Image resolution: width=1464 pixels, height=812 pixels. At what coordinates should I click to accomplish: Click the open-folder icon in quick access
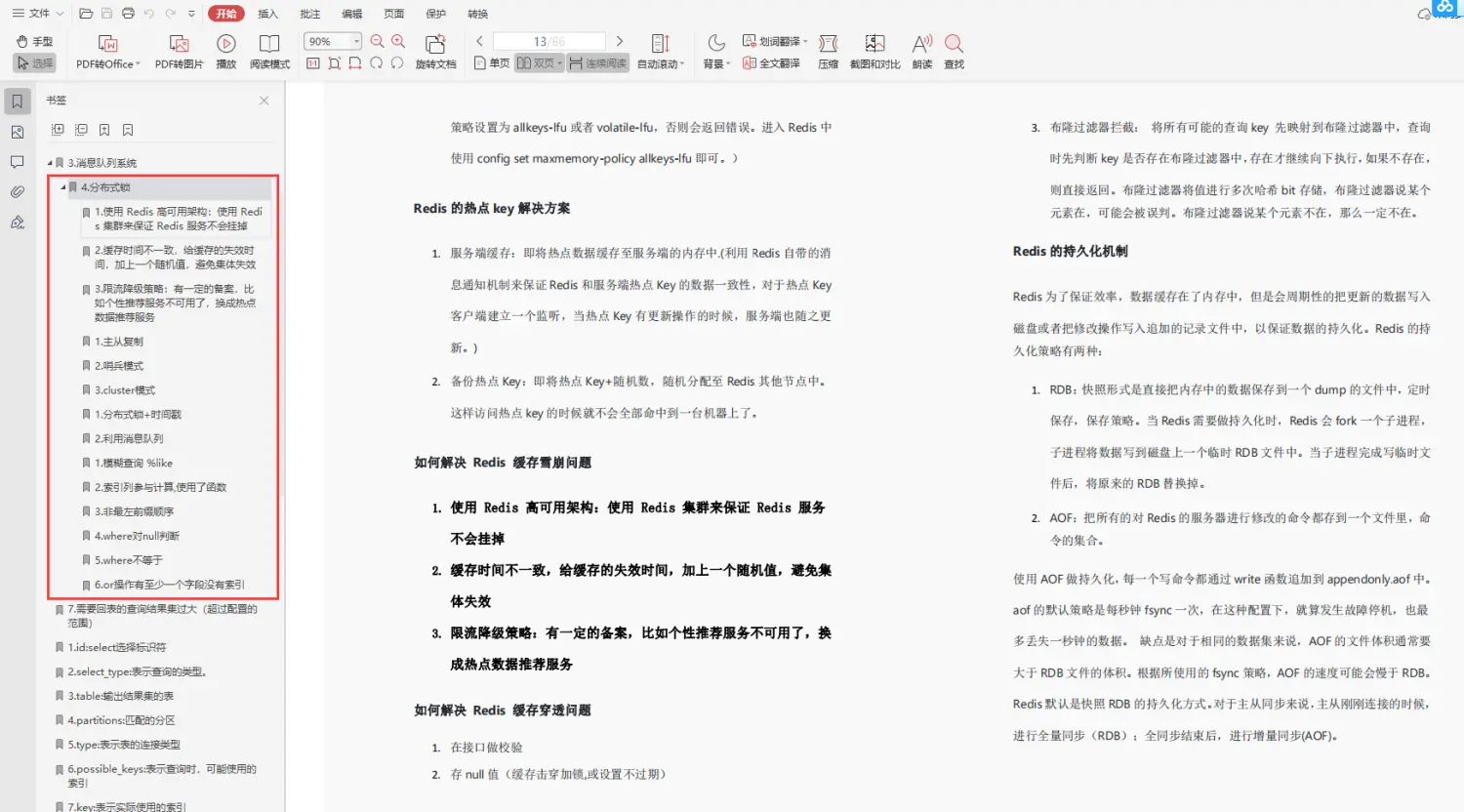(86, 14)
